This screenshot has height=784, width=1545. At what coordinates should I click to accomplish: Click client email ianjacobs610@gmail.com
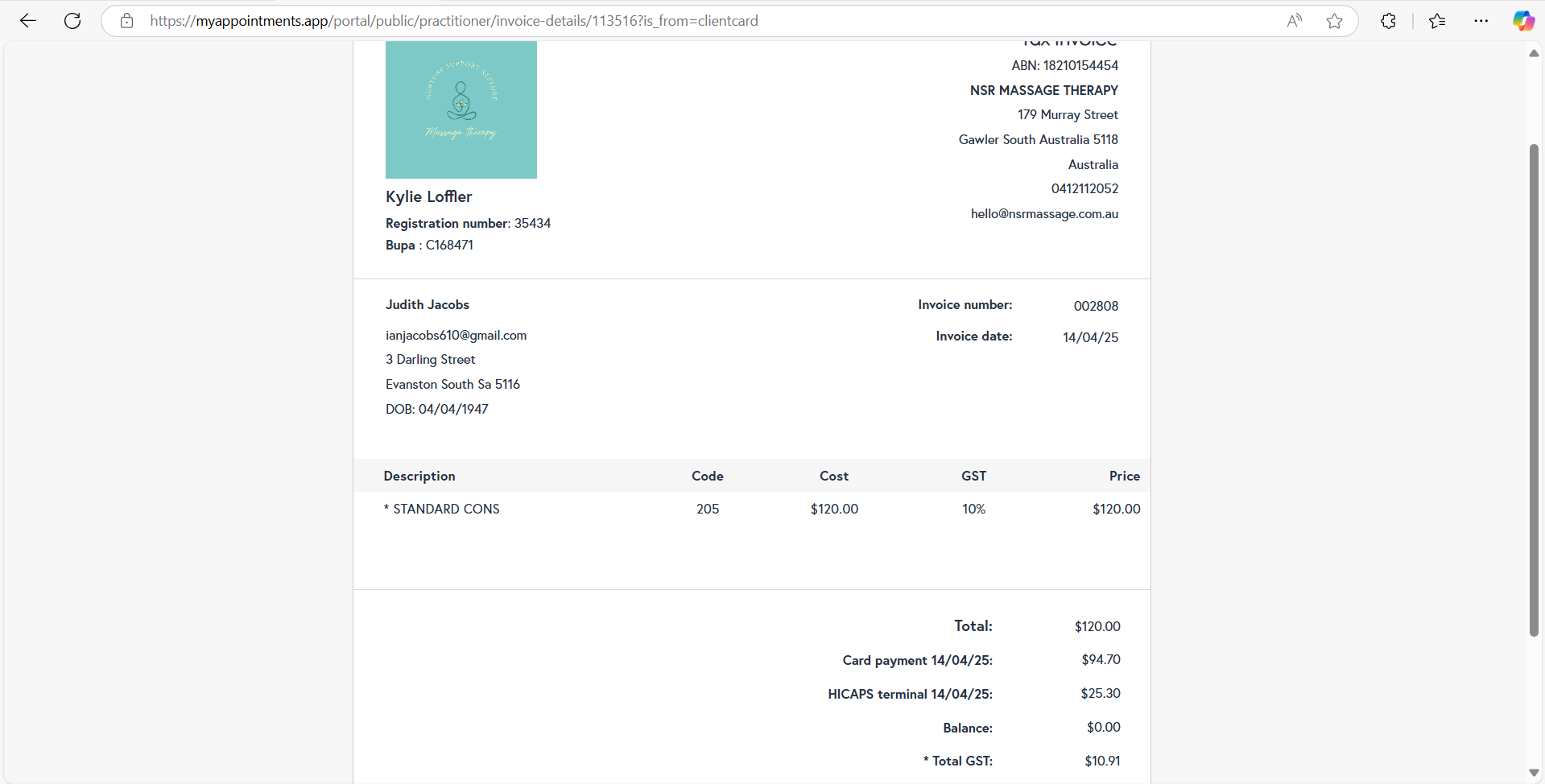pyautogui.click(x=456, y=336)
